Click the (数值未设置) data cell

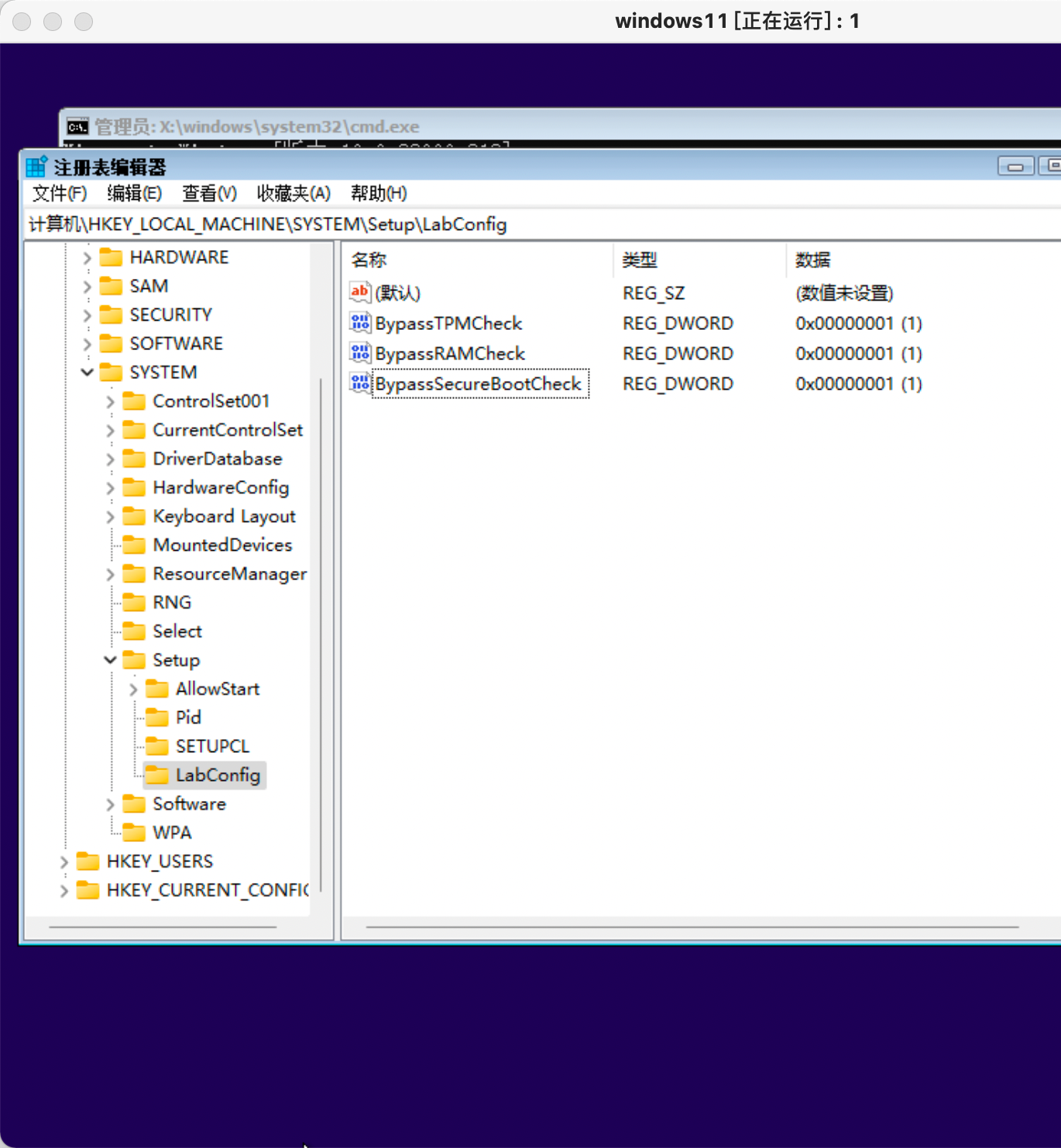[x=844, y=293]
